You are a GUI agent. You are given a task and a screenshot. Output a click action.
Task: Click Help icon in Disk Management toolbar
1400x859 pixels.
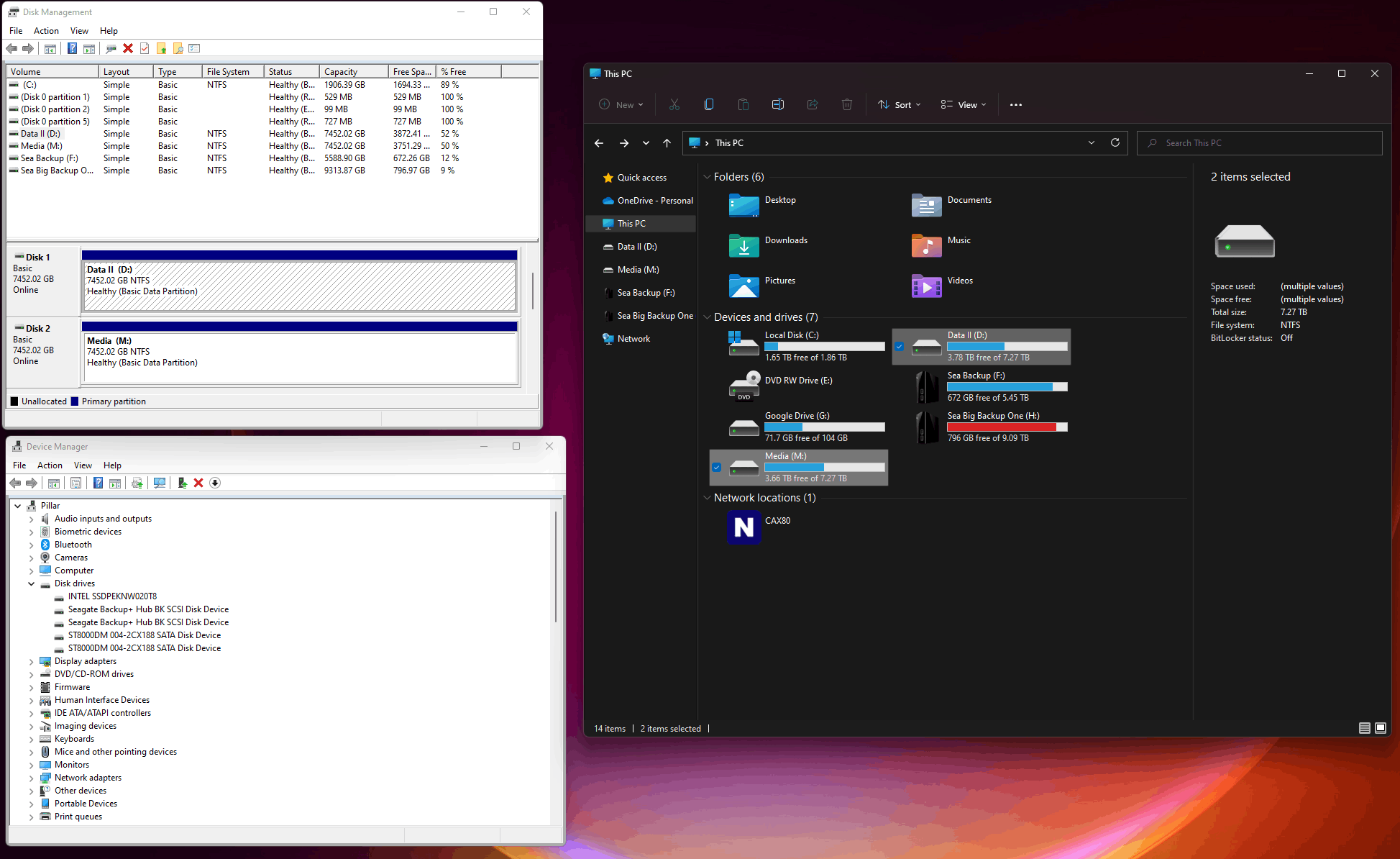pyautogui.click(x=72, y=48)
